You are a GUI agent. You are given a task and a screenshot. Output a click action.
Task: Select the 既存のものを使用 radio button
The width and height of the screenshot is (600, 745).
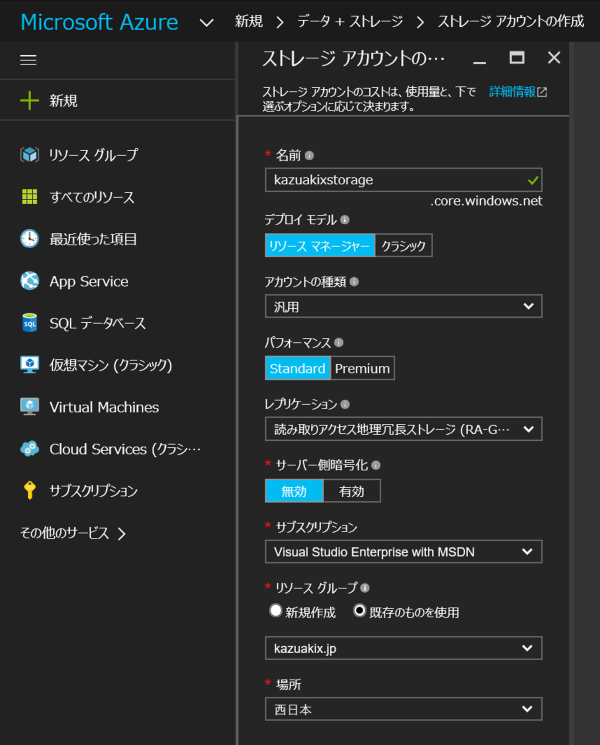pyautogui.click(x=360, y=611)
